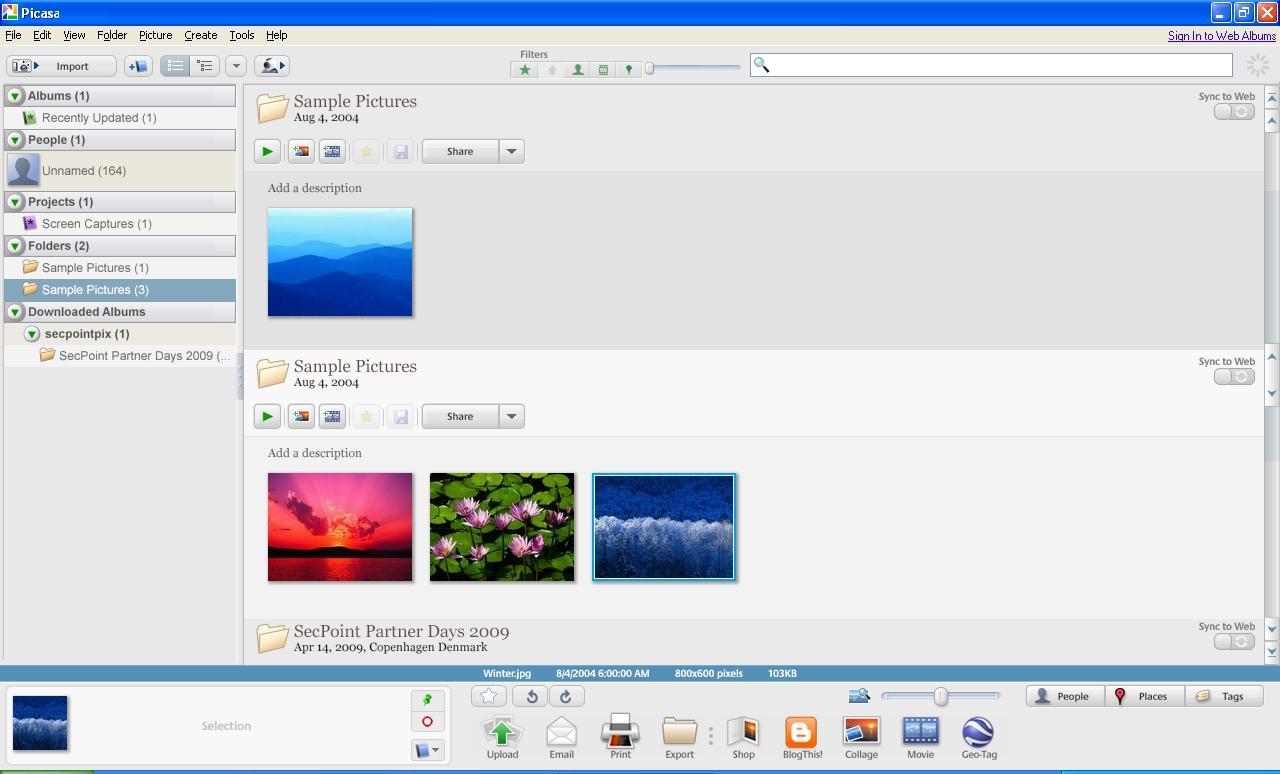Collapse the Albums section in sidebar
This screenshot has width=1280, height=774.
coord(14,95)
